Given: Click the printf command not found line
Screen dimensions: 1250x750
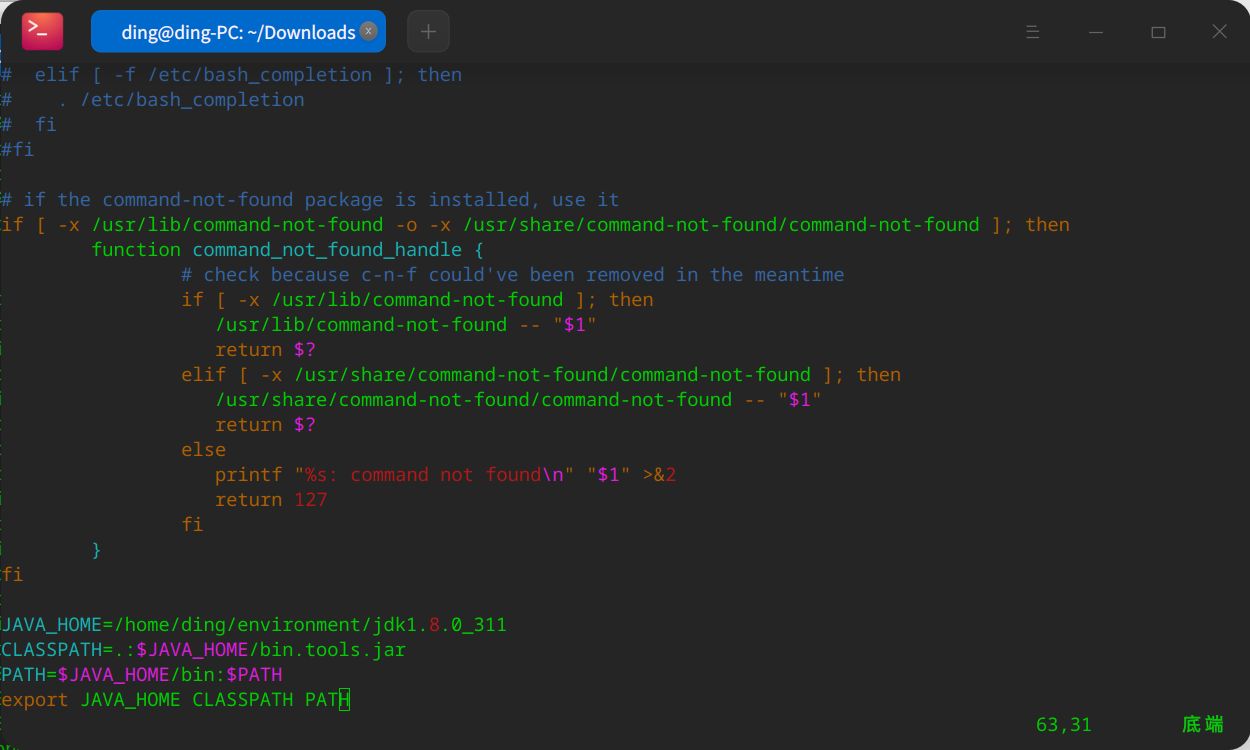Looking at the screenshot, I should point(446,475).
